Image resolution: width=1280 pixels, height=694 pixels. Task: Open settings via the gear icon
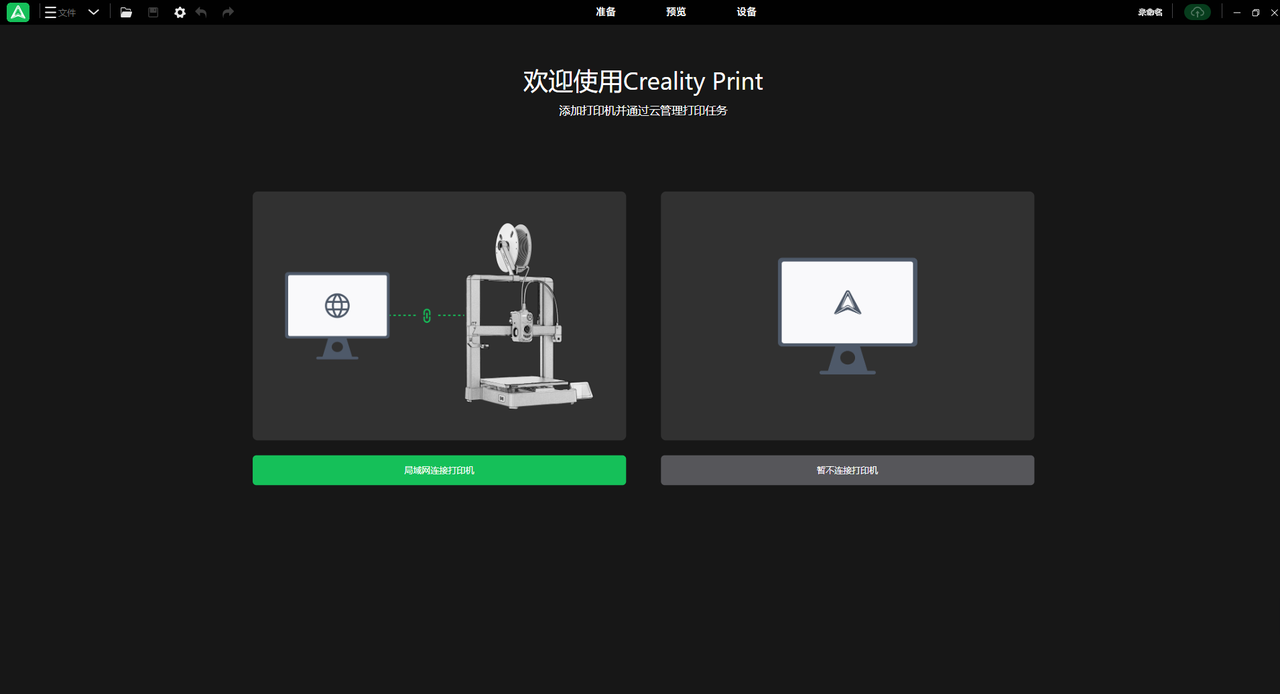click(x=180, y=12)
